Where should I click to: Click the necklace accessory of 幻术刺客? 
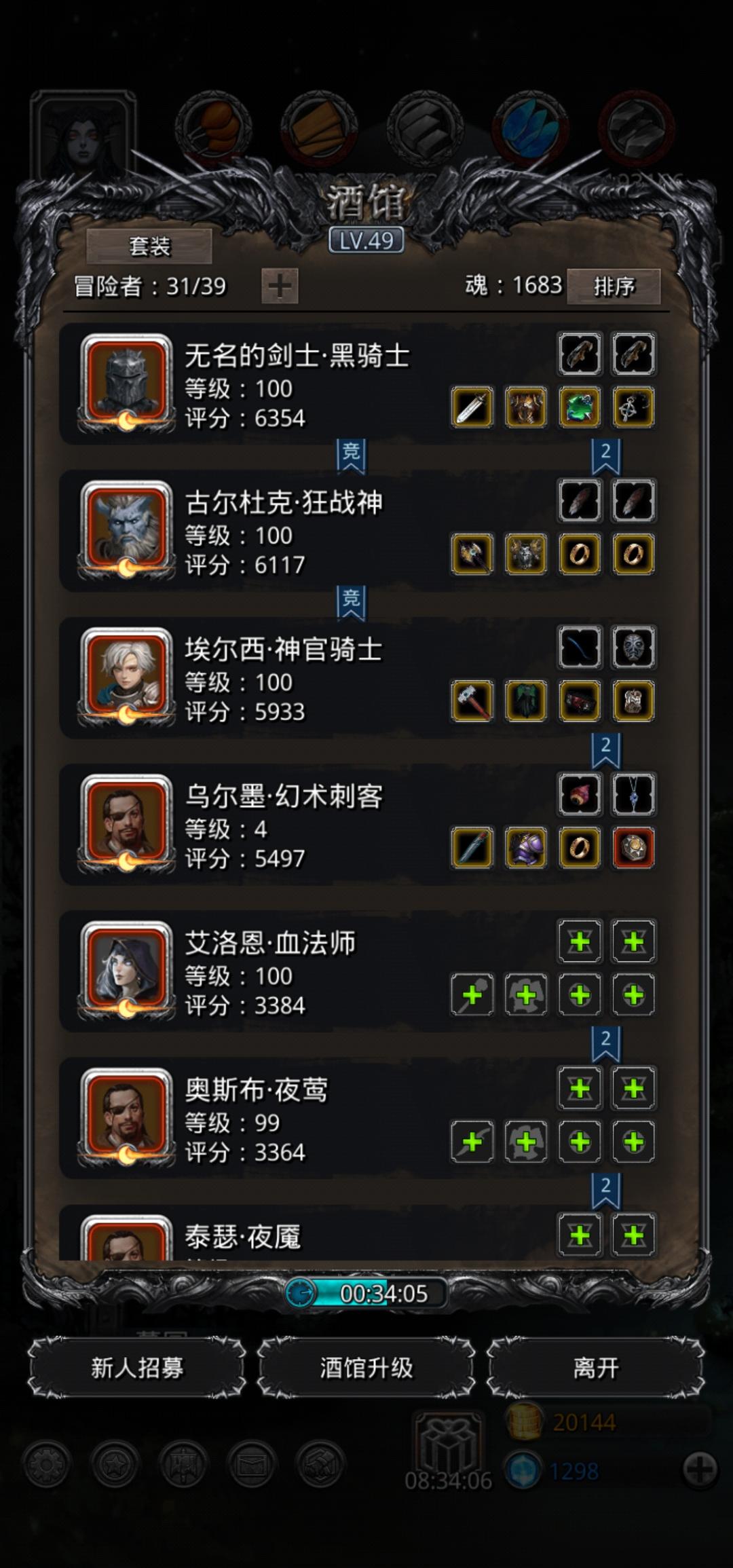click(633, 794)
